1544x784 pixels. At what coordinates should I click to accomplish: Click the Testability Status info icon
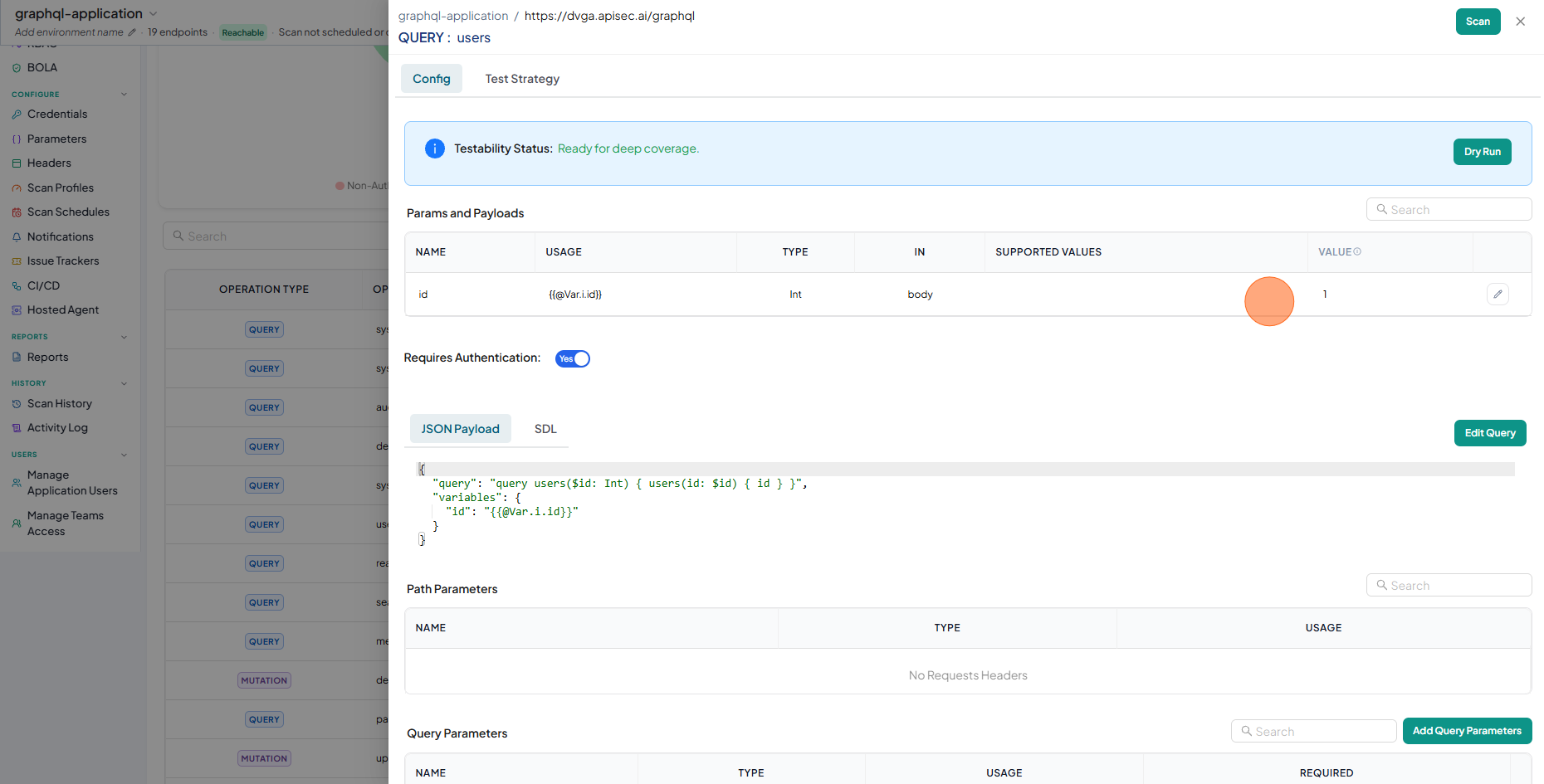tap(434, 149)
